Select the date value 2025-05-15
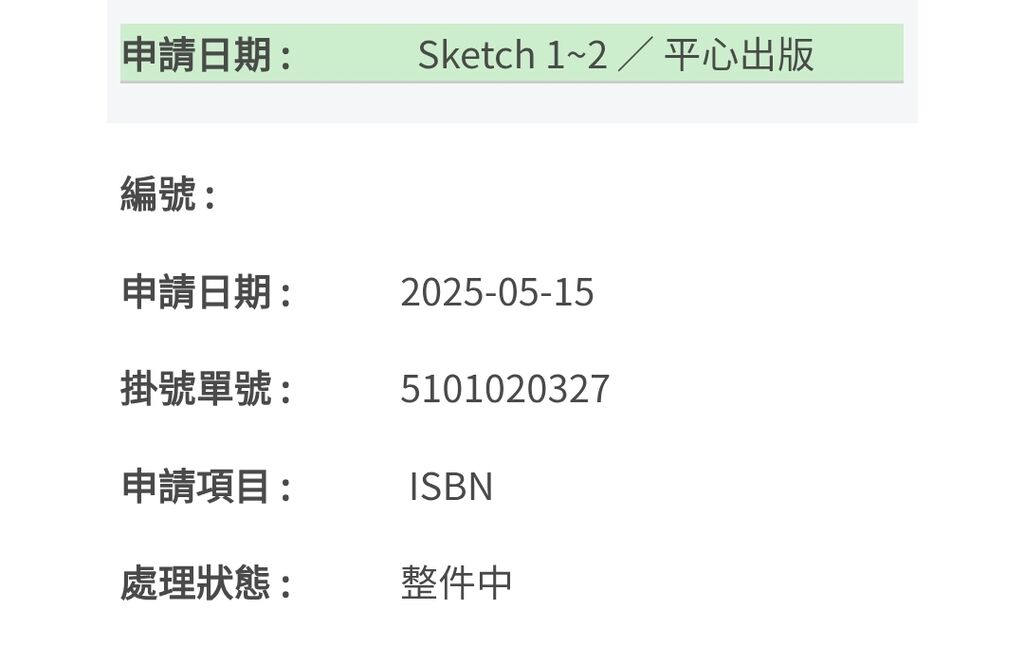The image size is (1024, 647). pos(497,292)
